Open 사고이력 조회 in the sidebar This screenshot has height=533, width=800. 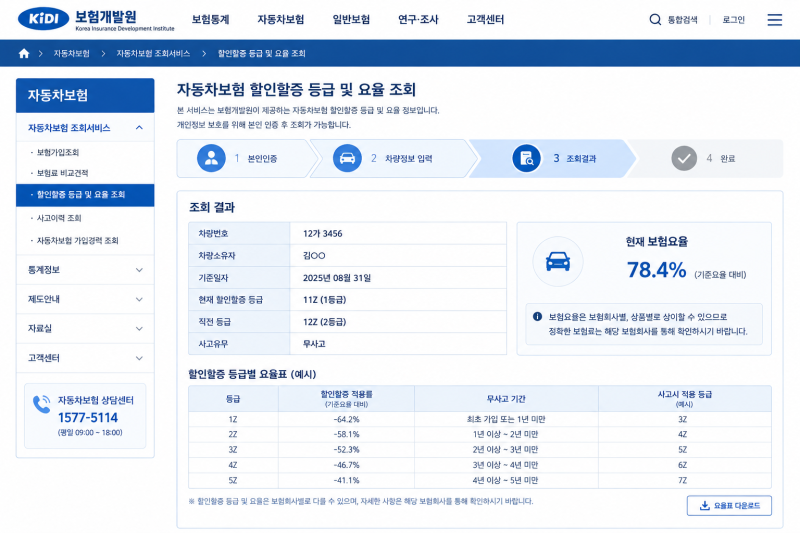[59, 218]
